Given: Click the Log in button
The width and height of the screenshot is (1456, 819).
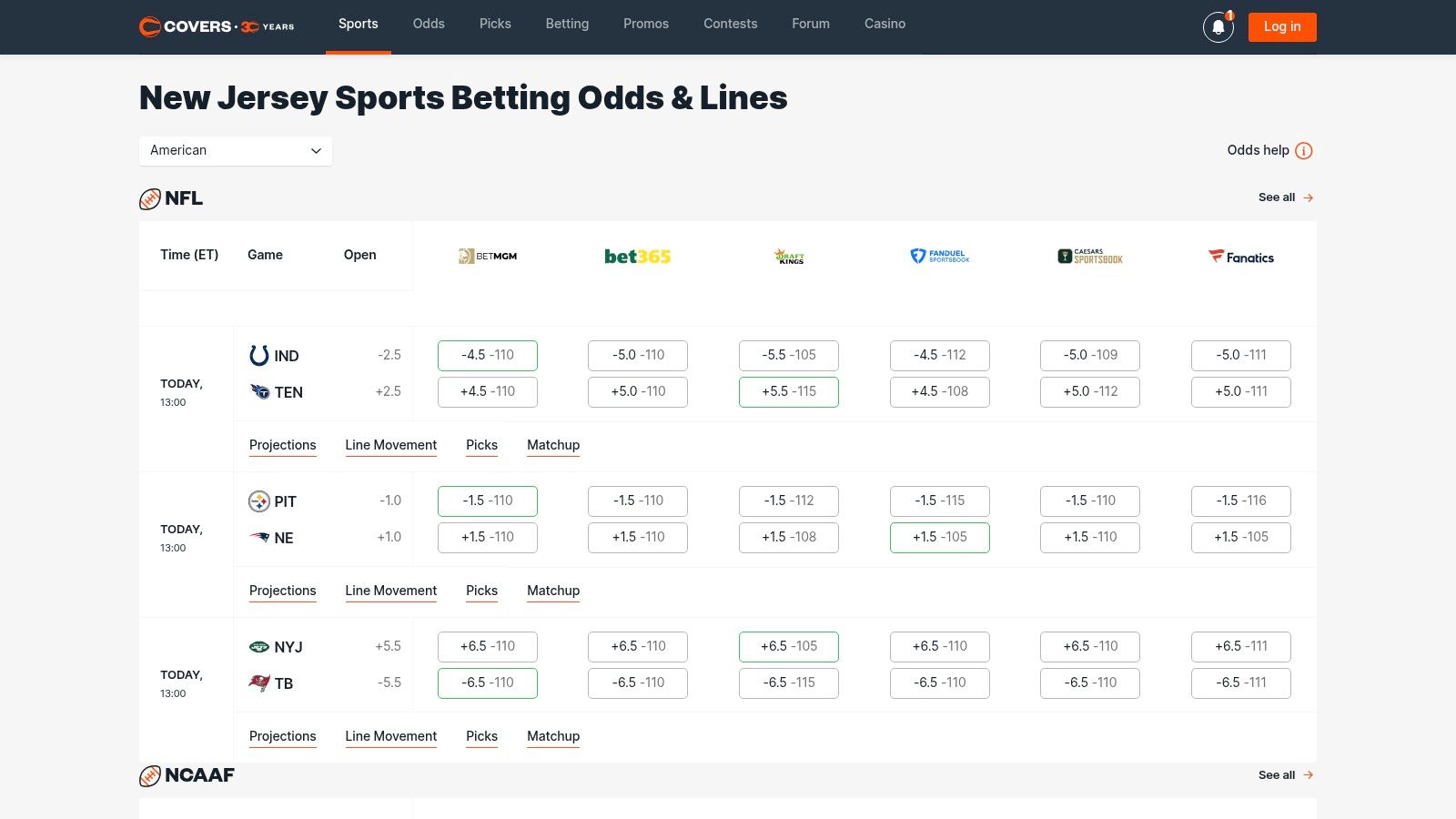Looking at the screenshot, I should point(1281,26).
